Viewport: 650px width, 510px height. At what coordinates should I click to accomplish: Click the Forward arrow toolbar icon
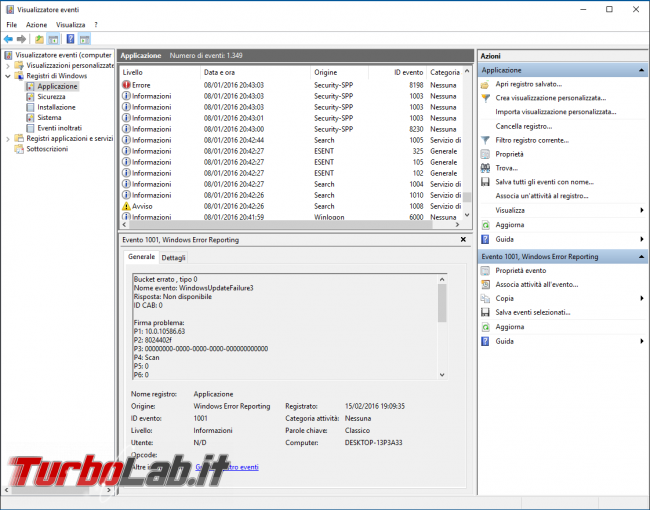click(x=22, y=39)
